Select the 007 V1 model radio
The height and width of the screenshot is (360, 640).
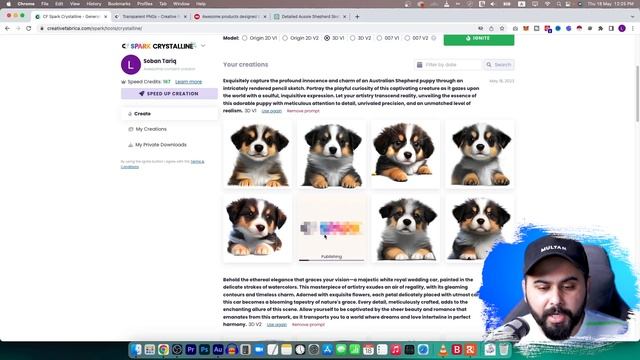(379, 38)
